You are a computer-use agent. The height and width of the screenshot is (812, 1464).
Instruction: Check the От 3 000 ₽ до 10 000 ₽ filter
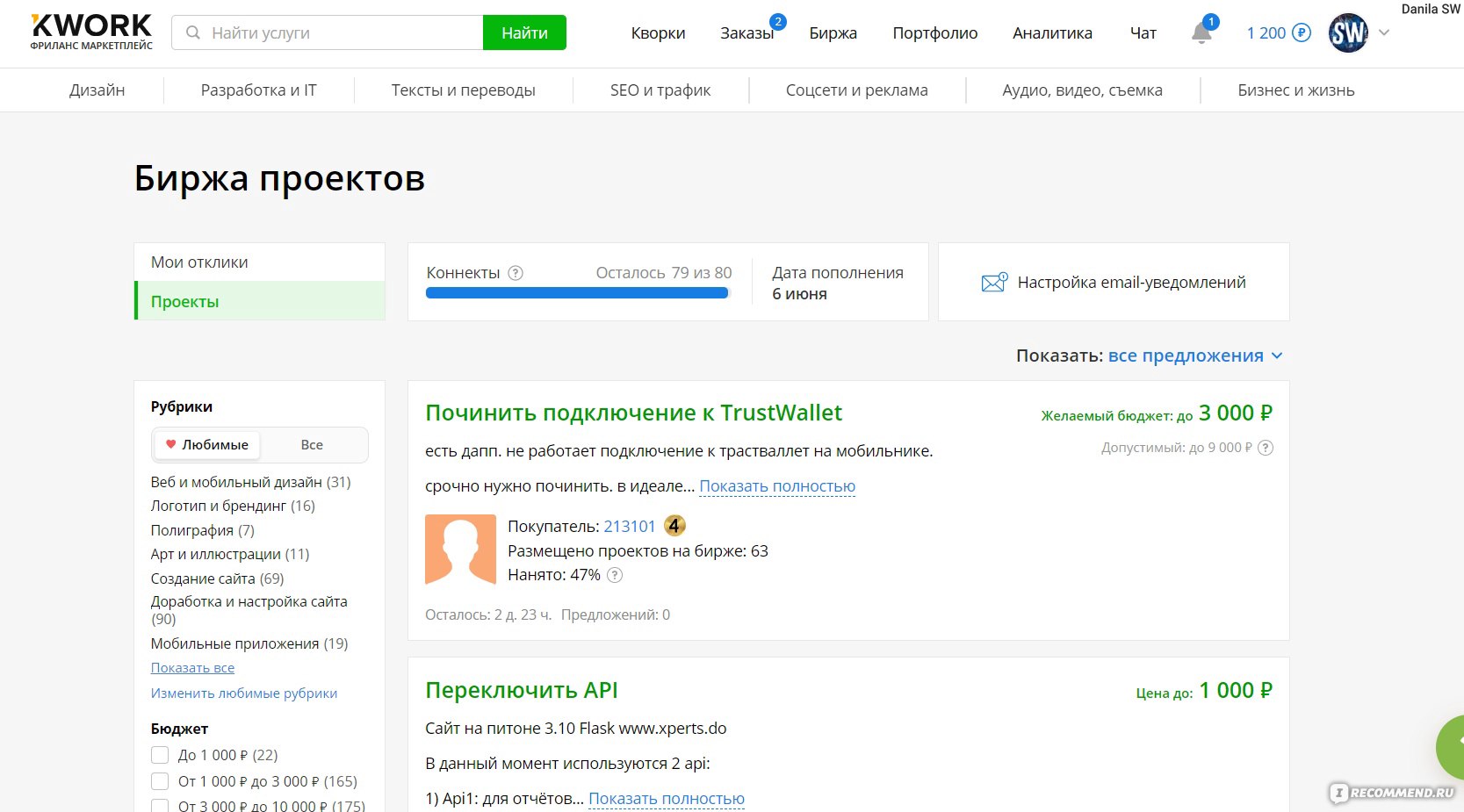coord(160,805)
